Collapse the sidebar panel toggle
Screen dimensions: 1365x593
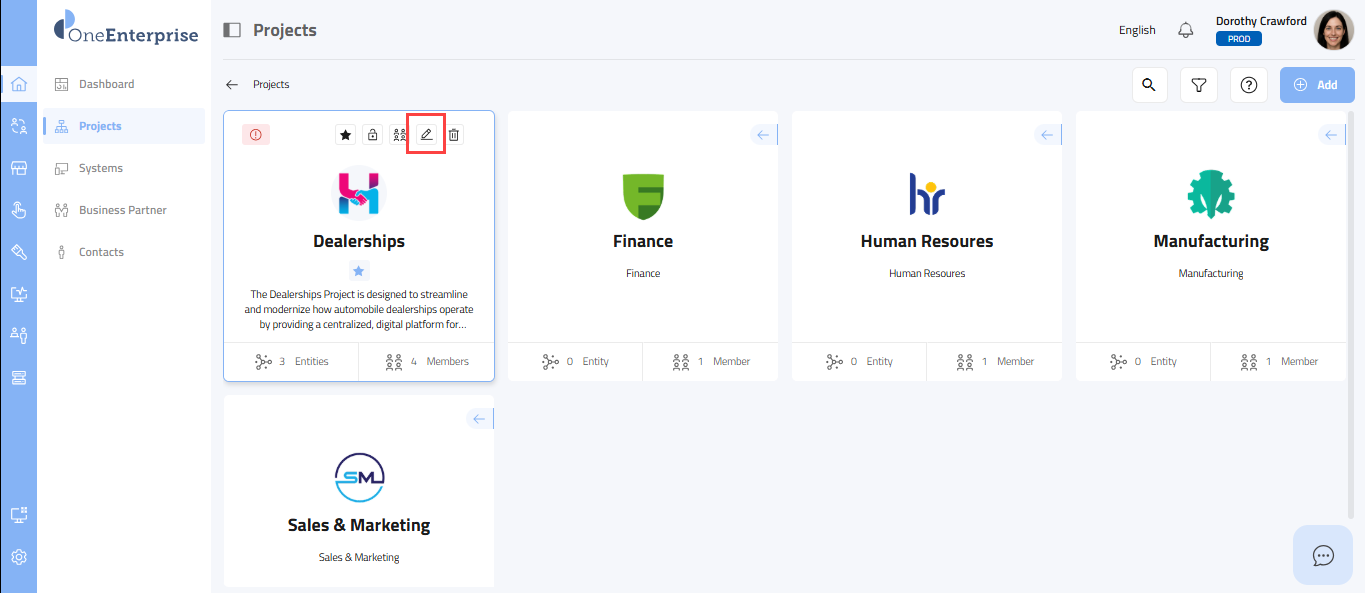pyautogui.click(x=232, y=30)
